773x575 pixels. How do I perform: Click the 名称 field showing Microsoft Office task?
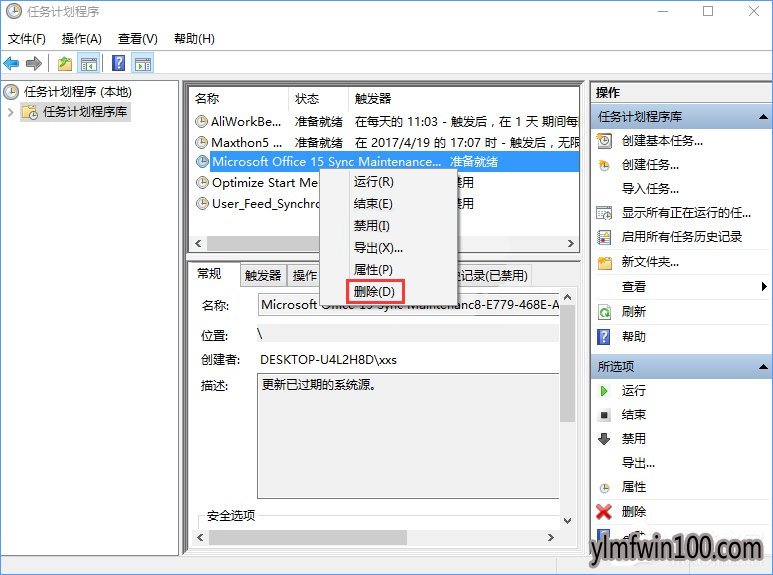tap(409, 305)
